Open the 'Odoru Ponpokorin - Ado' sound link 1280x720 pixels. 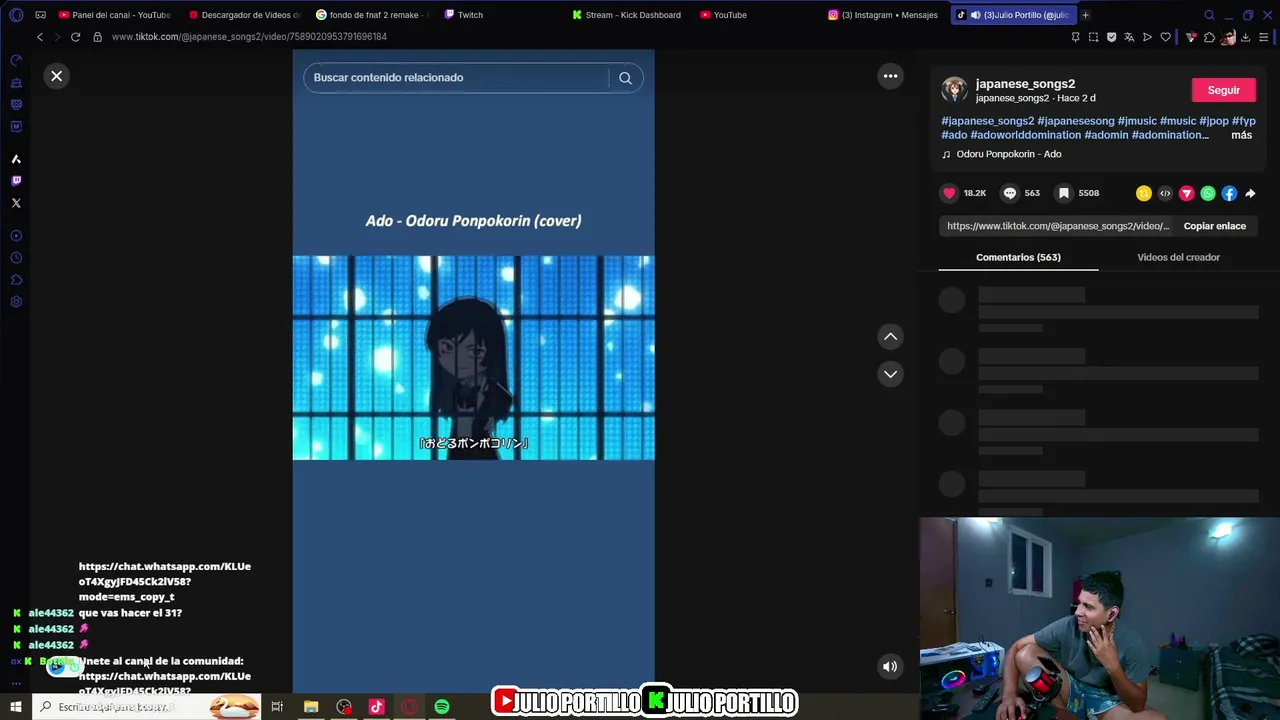pyautogui.click(x=1009, y=154)
